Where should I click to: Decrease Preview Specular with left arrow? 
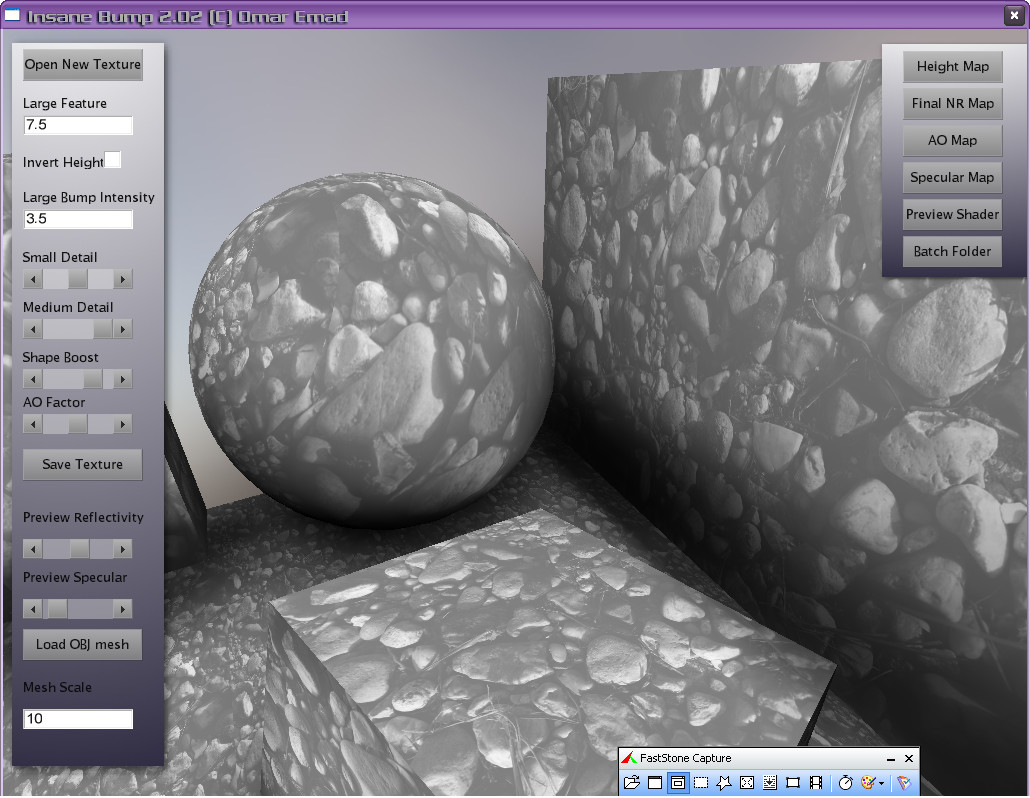[x=33, y=609]
